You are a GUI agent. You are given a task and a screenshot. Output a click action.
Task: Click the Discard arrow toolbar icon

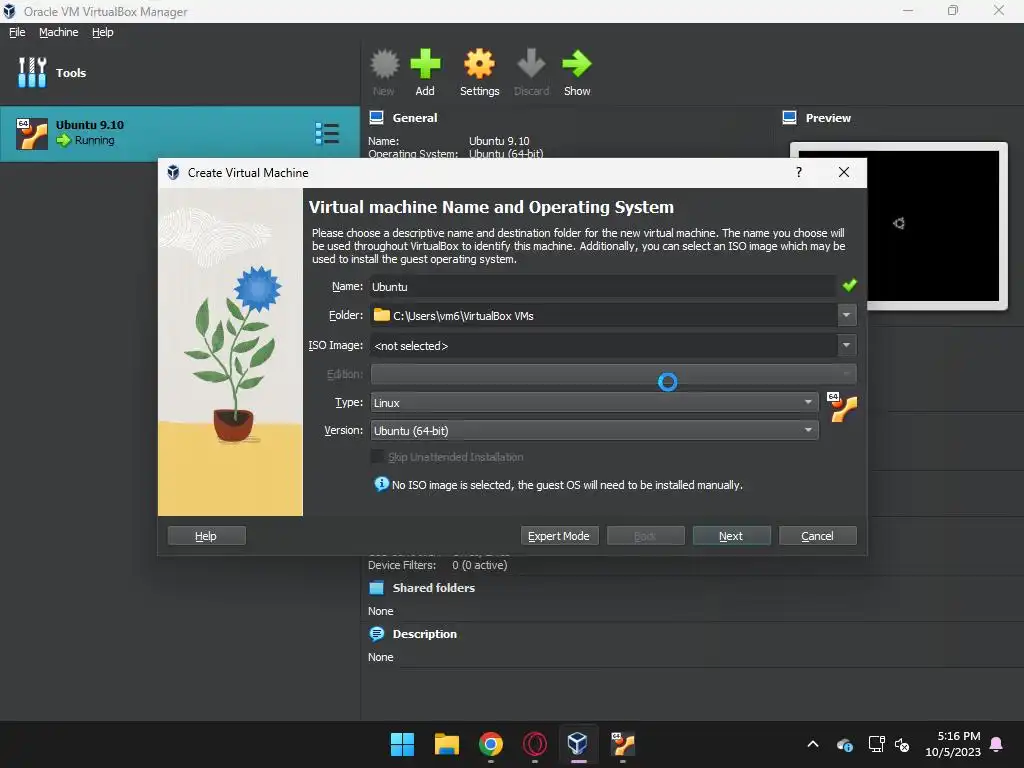[x=531, y=64]
